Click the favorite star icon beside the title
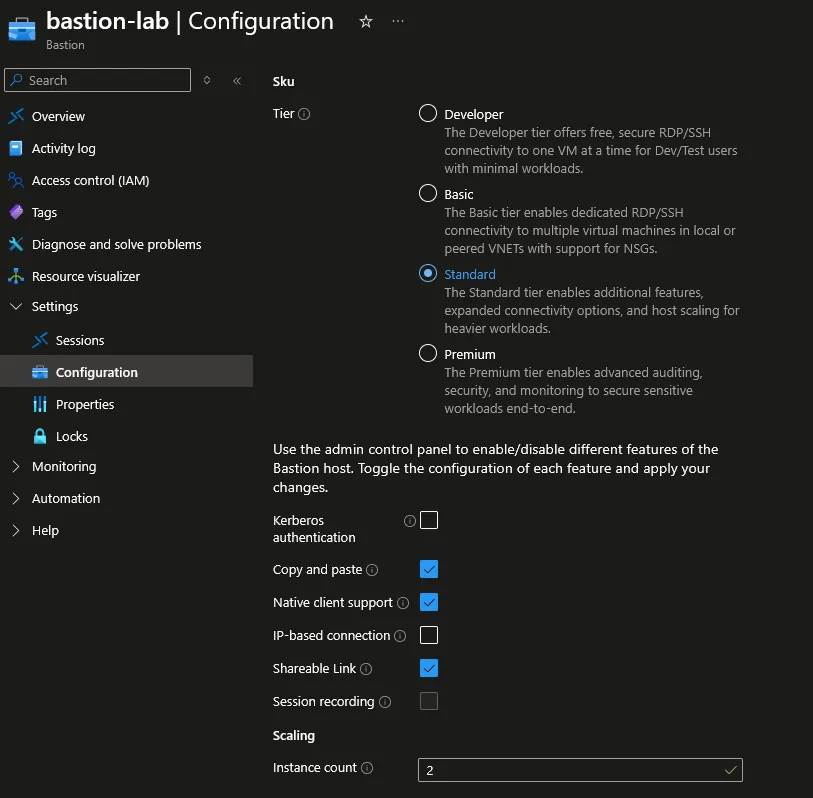This screenshot has width=813, height=798. tap(366, 21)
